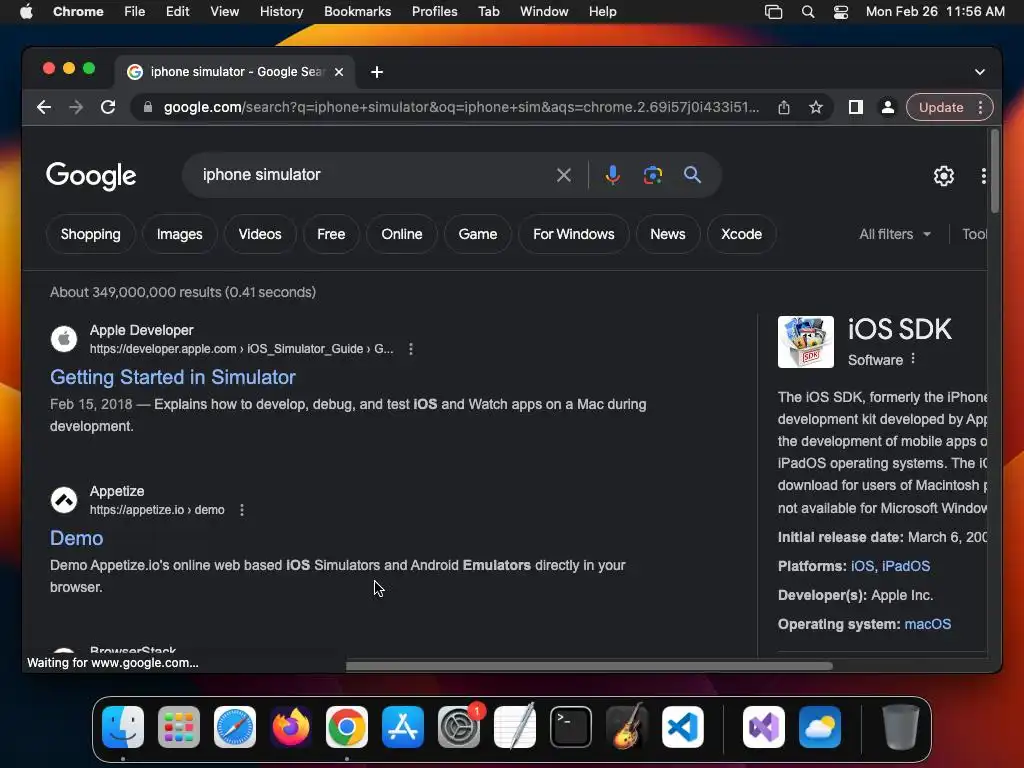This screenshot has height=768, width=1024.
Task: Open Launchpad from the Dock
Action: (179, 727)
